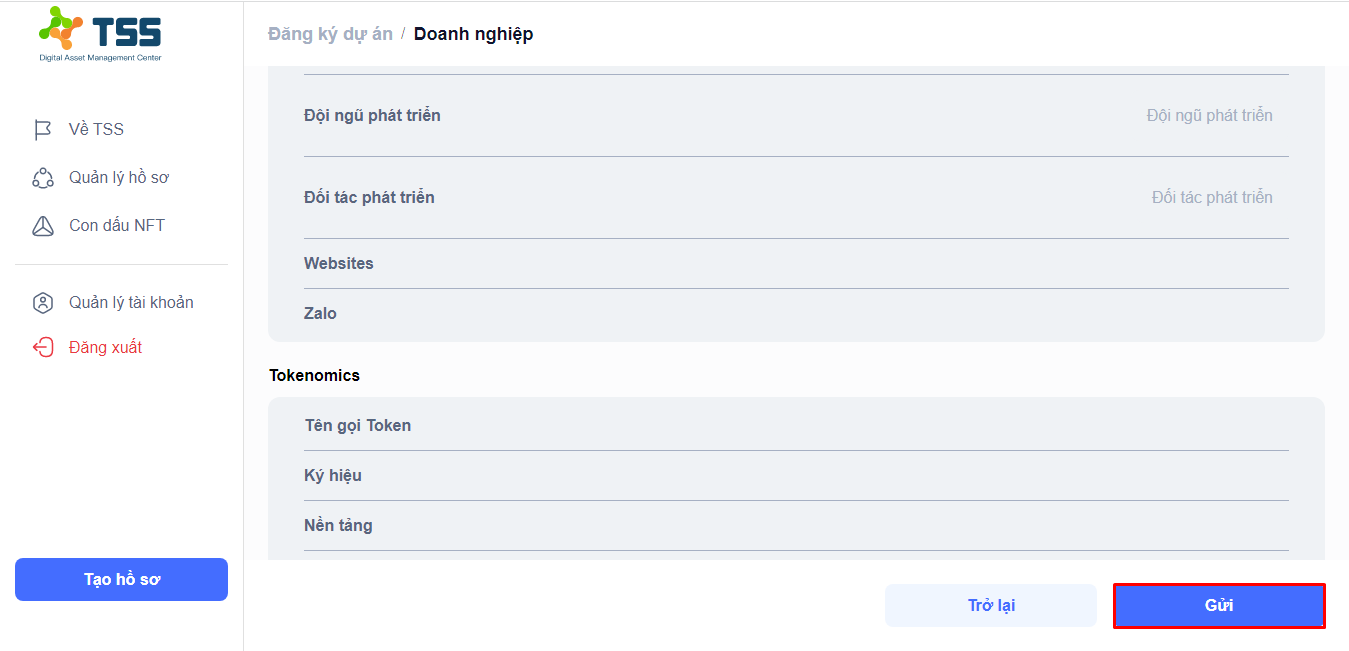Click the Tên gọi Token field
The width and height of the screenshot is (1349, 651).
796,426
